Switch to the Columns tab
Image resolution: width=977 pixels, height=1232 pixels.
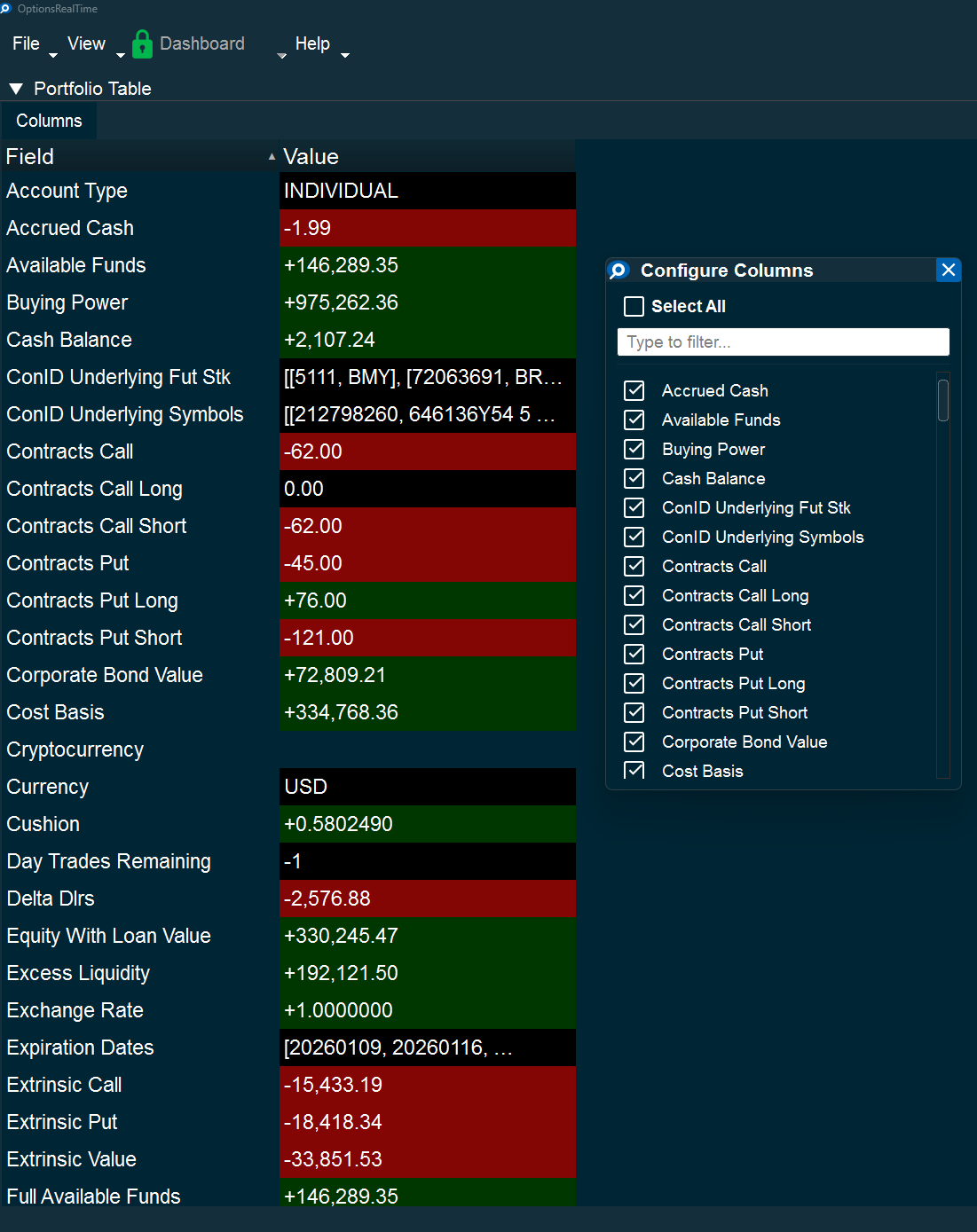pyautogui.click(x=49, y=120)
